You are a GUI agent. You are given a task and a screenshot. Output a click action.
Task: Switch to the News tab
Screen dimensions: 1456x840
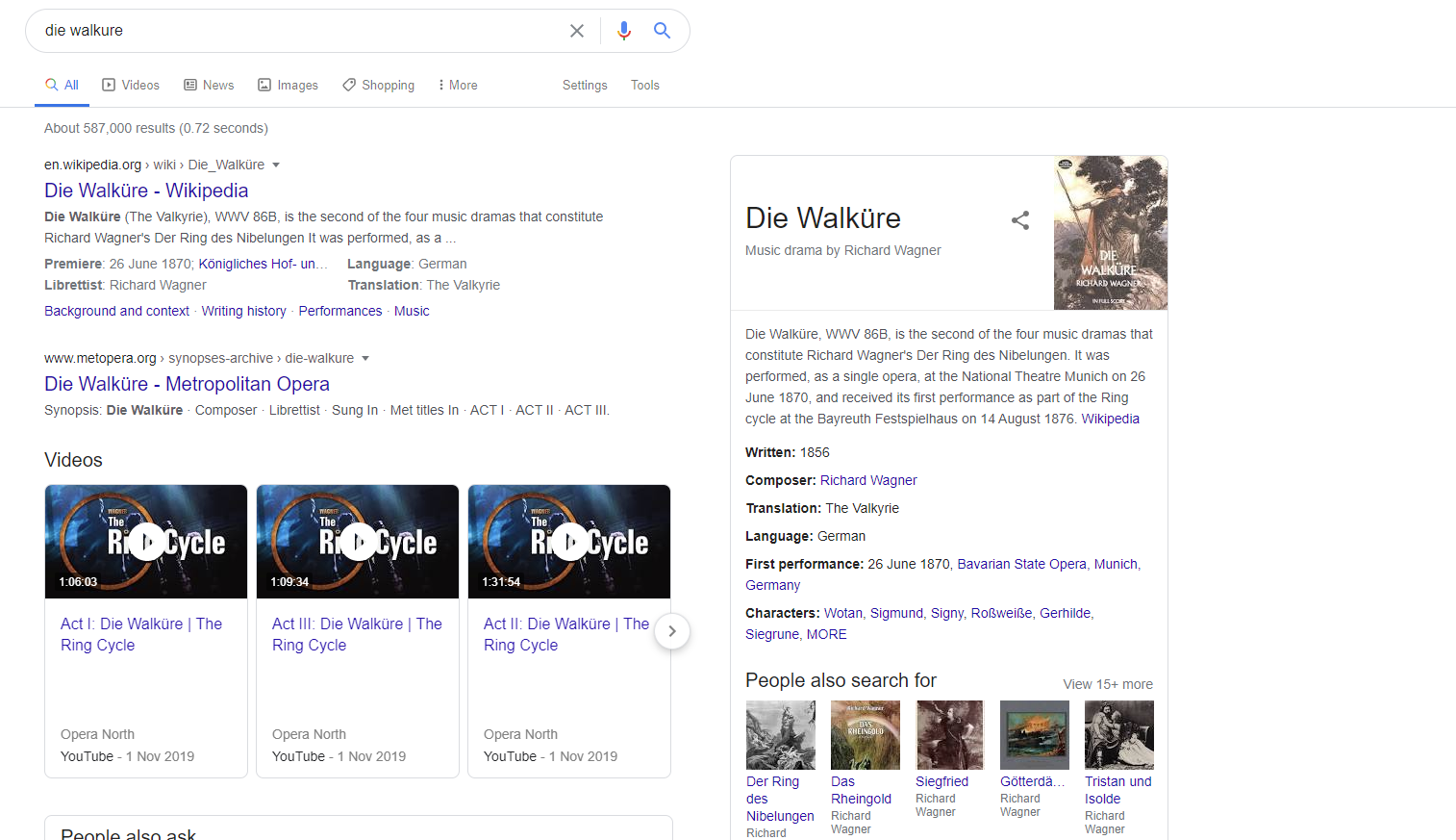[x=209, y=86]
